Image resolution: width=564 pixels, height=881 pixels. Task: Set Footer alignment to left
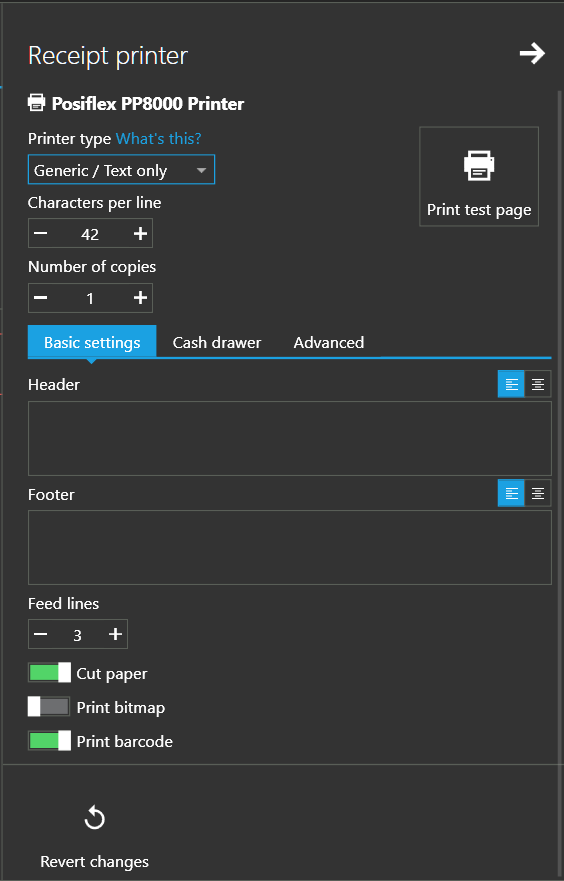pos(511,493)
